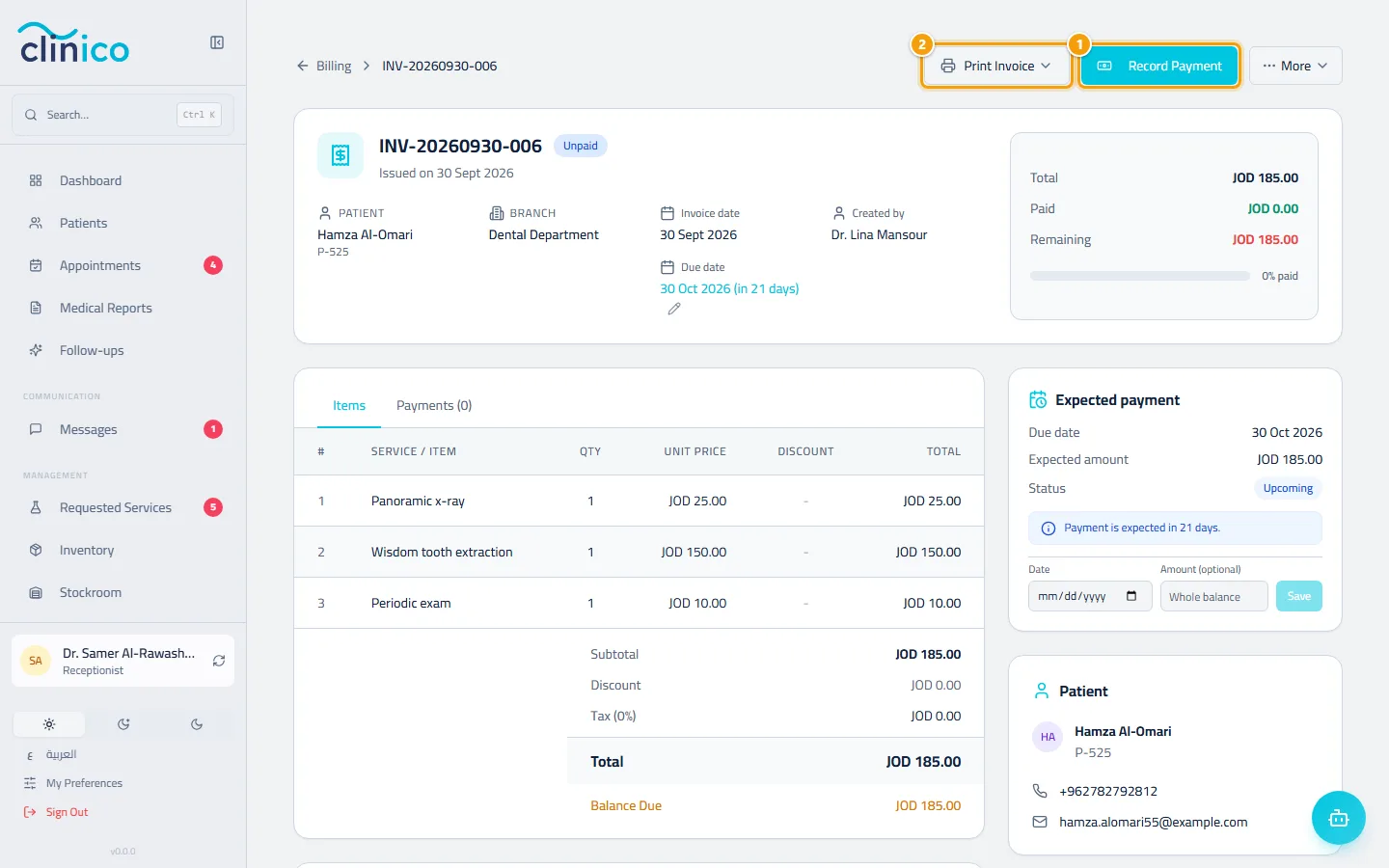Click the Messages badge showing 1
The image size is (1389, 868).
213,429
